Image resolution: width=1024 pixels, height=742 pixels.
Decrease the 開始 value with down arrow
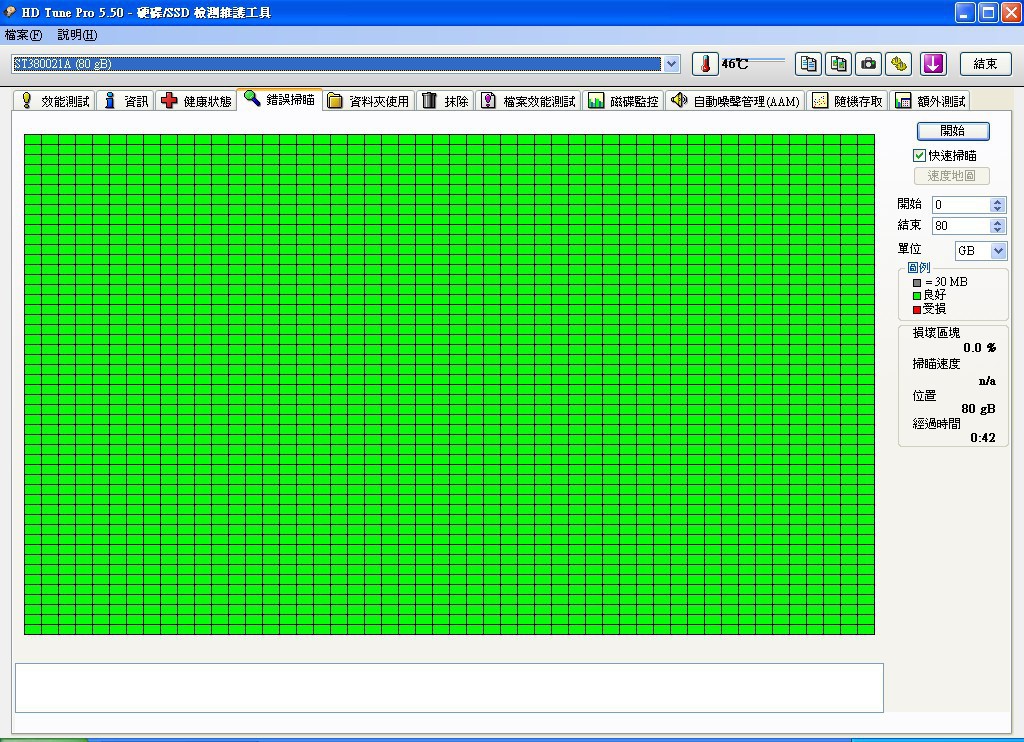pyautogui.click(x=997, y=209)
